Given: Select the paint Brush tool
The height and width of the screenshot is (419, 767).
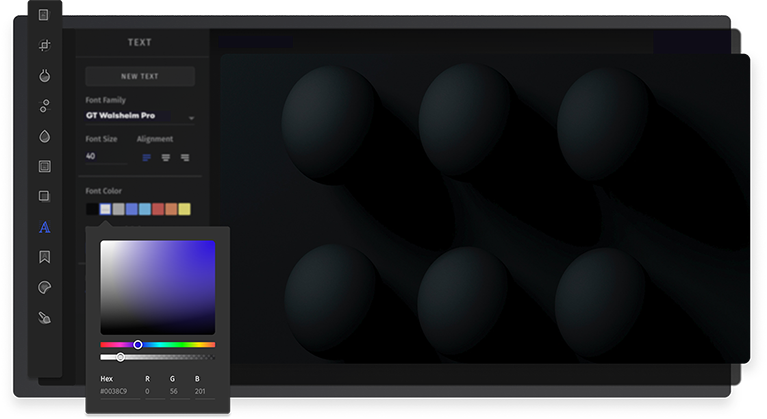Looking at the screenshot, I should tap(45, 318).
